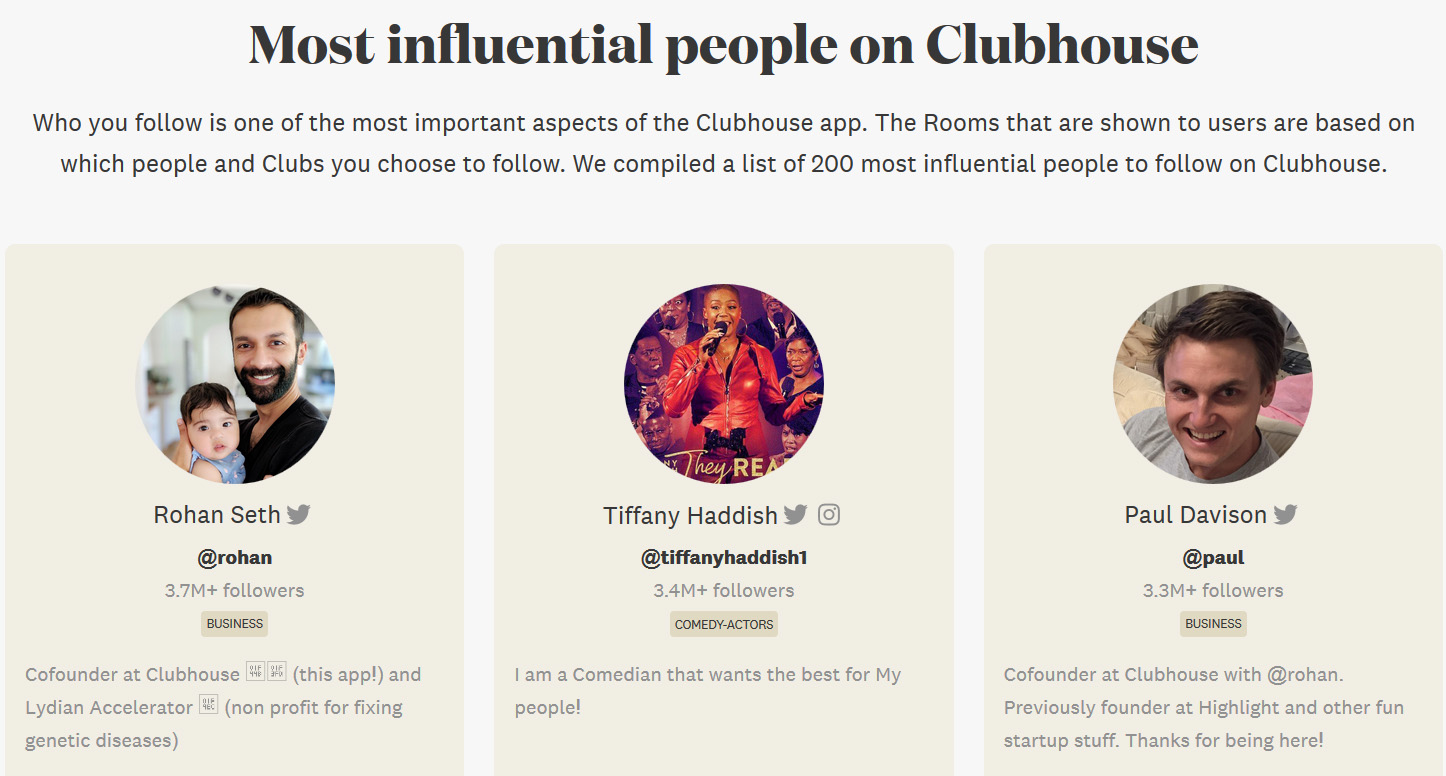The width and height of the screenshot is (1446, 776).
Task: Click the @rohan handle
Action: click(235, 558)
